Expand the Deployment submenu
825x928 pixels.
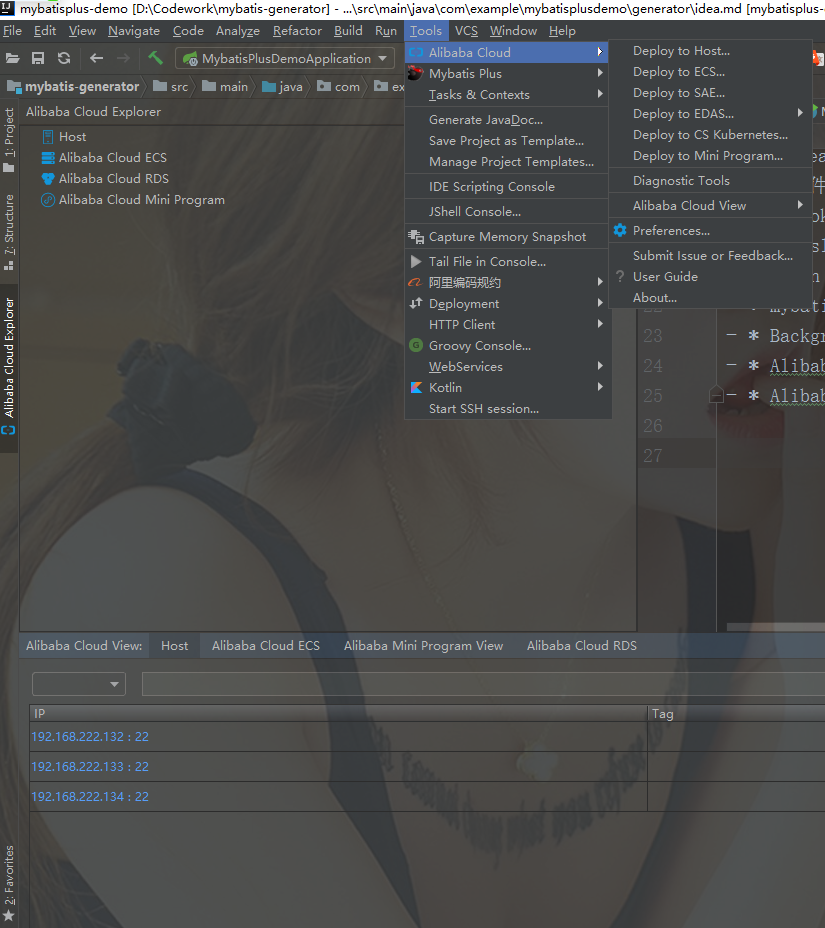point(507,304)
